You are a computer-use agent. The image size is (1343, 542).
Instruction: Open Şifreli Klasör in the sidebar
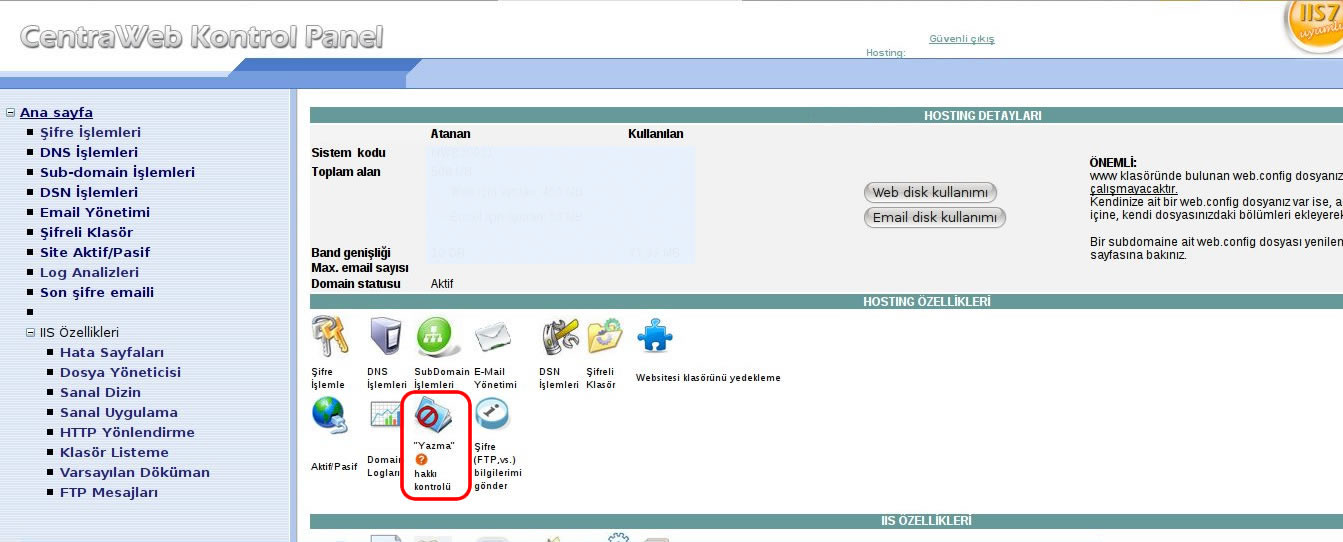click(x=86, y=233)
